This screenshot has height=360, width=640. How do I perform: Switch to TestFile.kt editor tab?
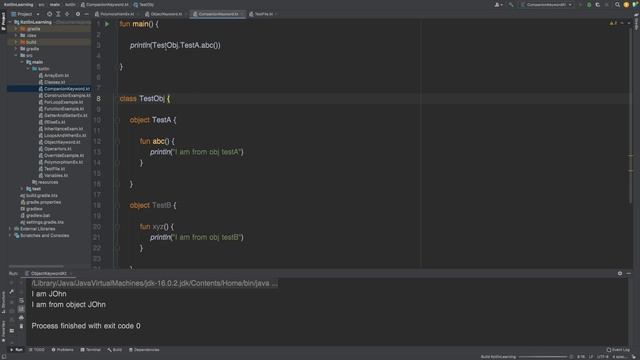tap(263, 14)
